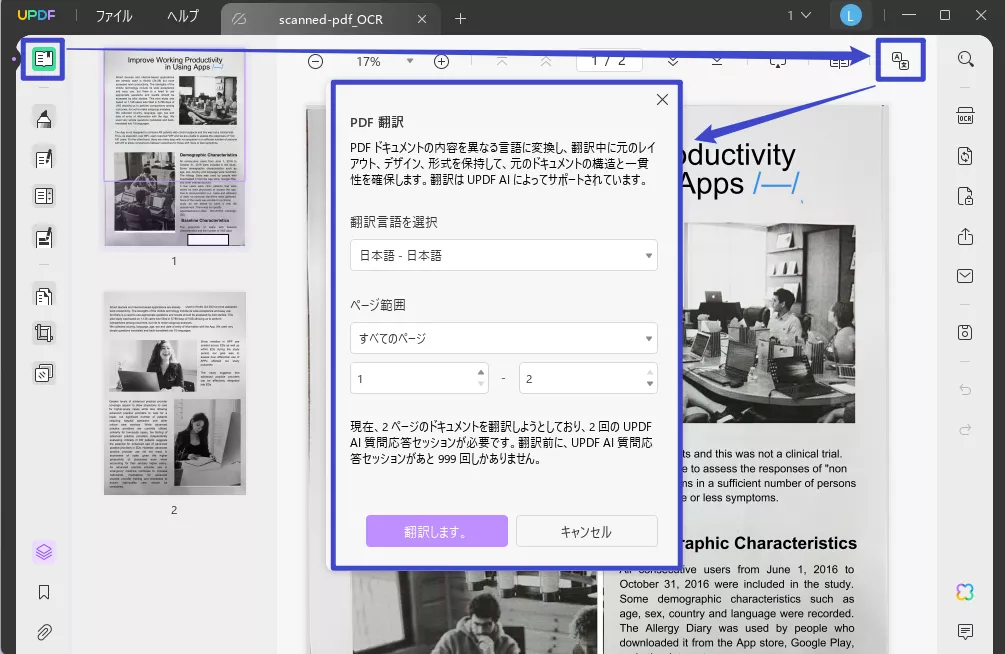Go to the previous page arrow
Viewport: 1005px width, 654px height.
[546, 62]
